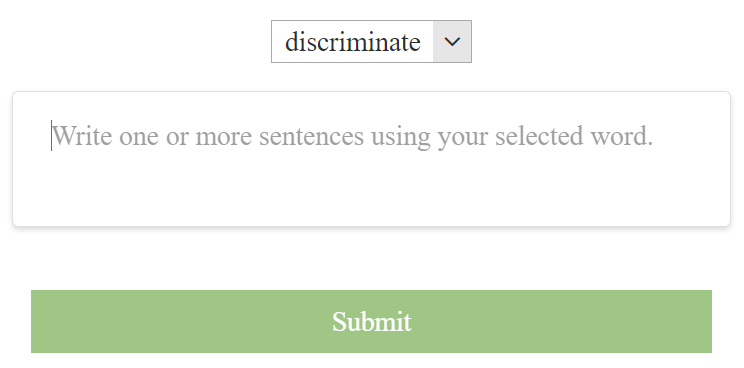Click the green Submit button
Screen dimensions: 744x368
371,322
